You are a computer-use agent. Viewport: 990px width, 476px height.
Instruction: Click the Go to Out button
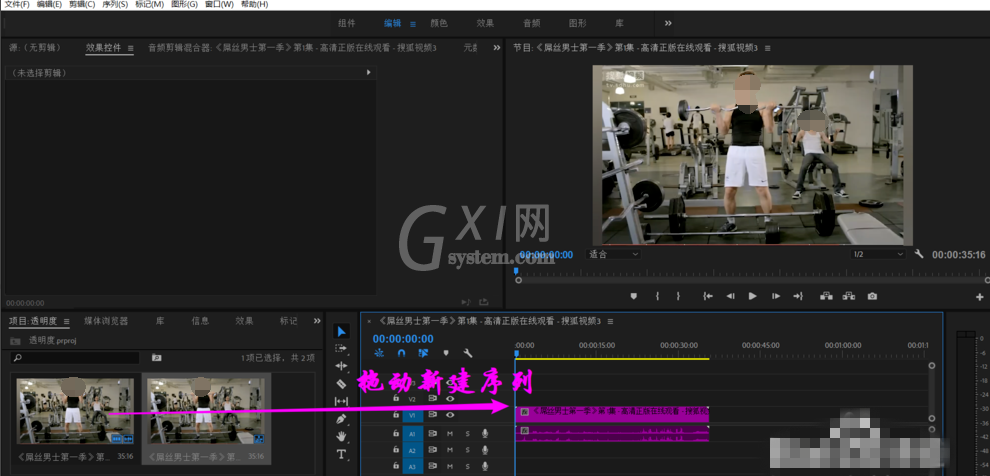(x=798, y=296)
